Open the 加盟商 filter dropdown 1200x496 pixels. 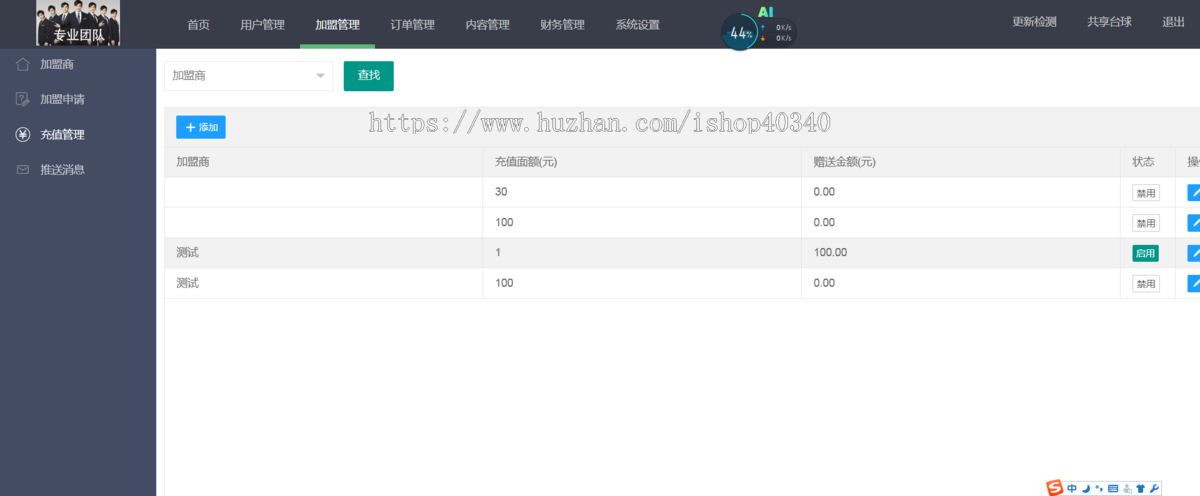249,76
